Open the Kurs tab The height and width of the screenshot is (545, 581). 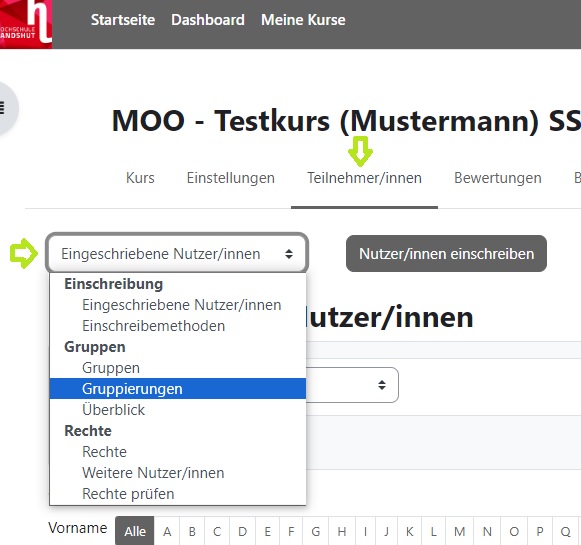(140, 178)
